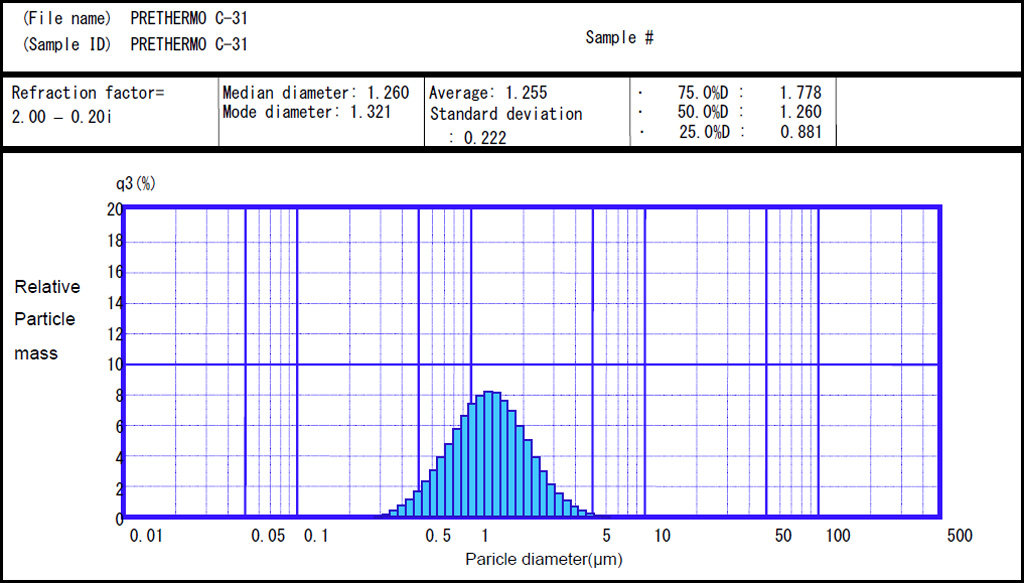Select the x-axis tick label 500
This screenshot has width=1024, height=583.
point(958,536)
